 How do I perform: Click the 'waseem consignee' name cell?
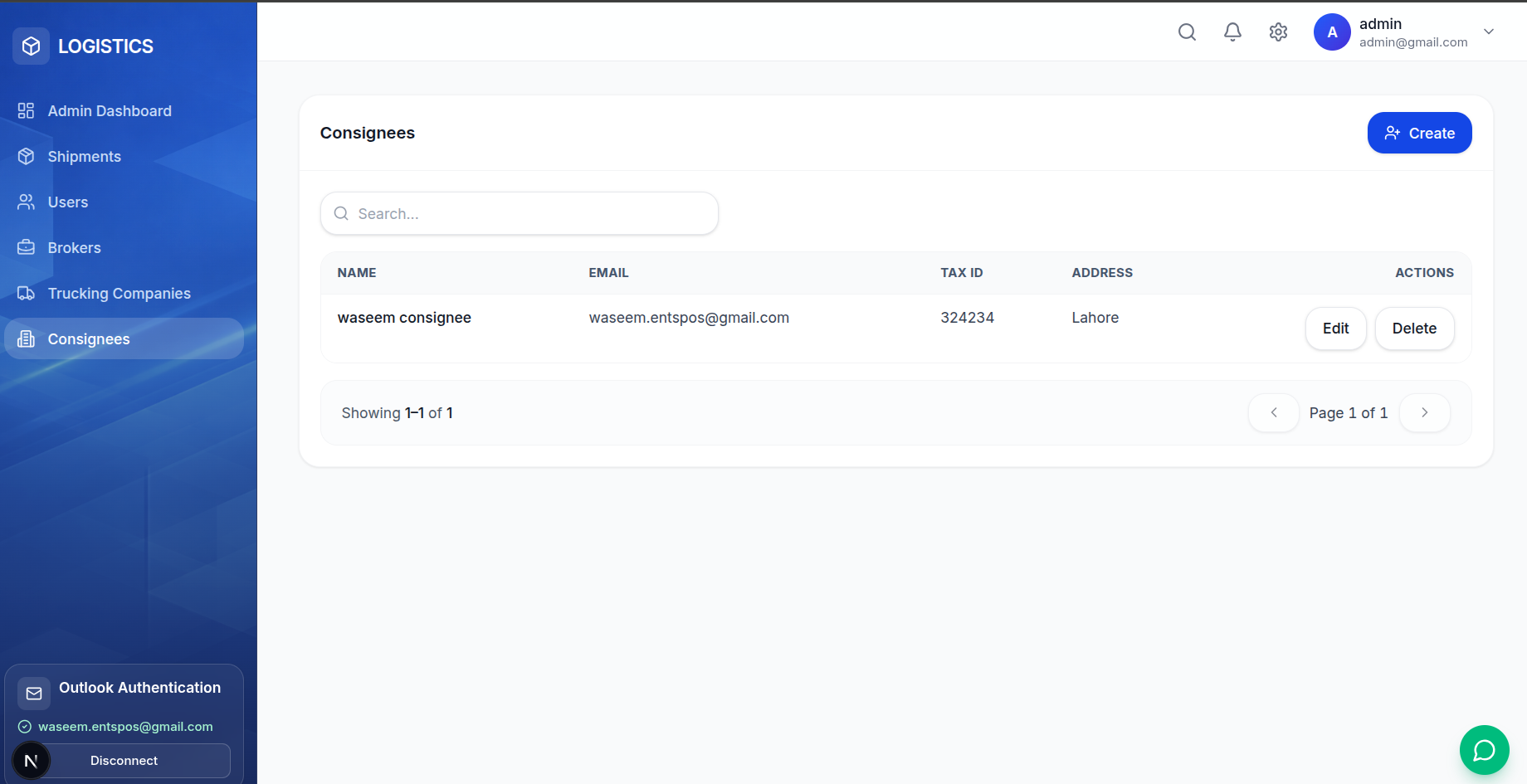(x=404, y=318)
